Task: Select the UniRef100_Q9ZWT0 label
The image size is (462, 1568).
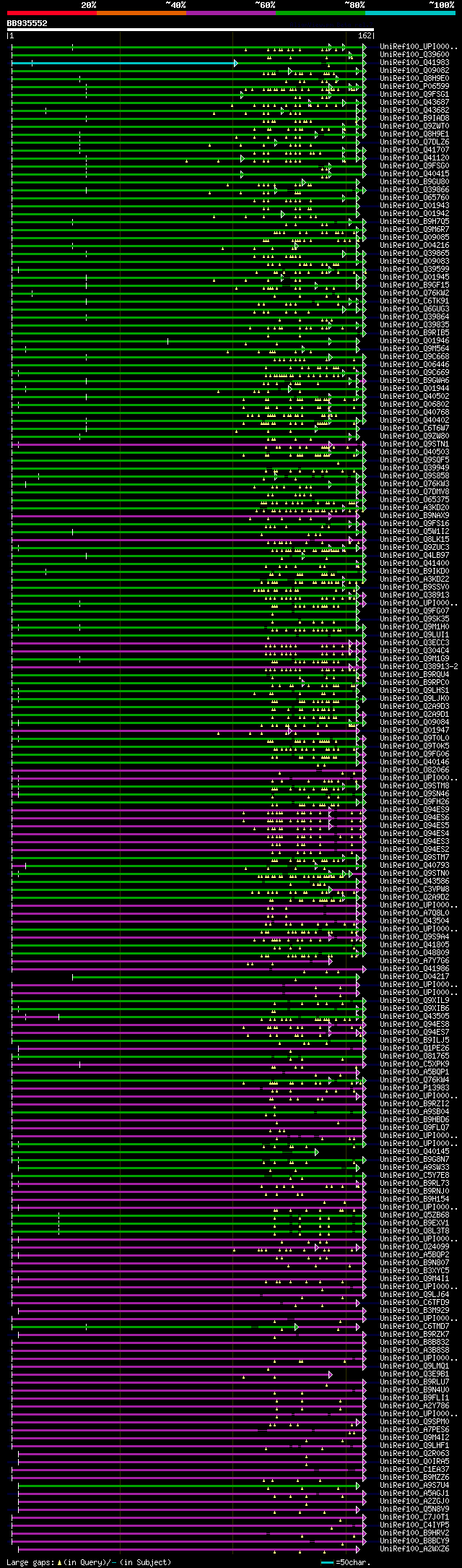Action: [414, 126]
